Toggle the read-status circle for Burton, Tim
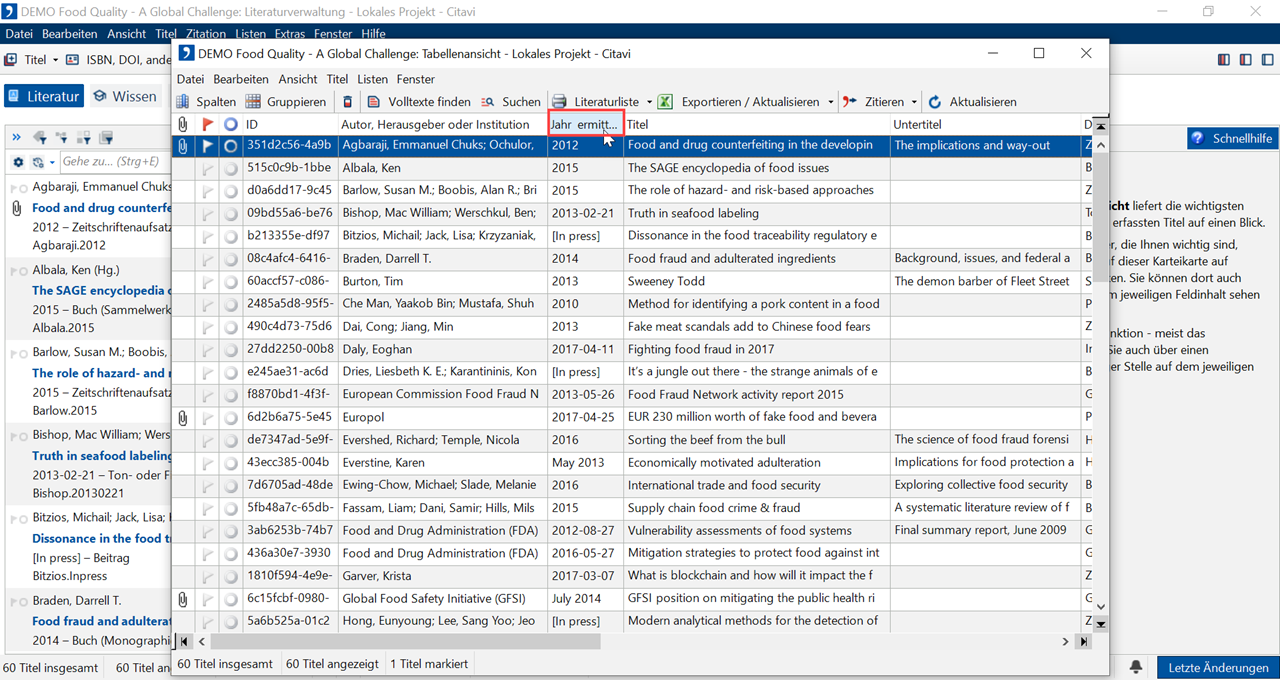The width and height of the screenshot is (1280, 680). pyautogui.click(x=231, y=282)
